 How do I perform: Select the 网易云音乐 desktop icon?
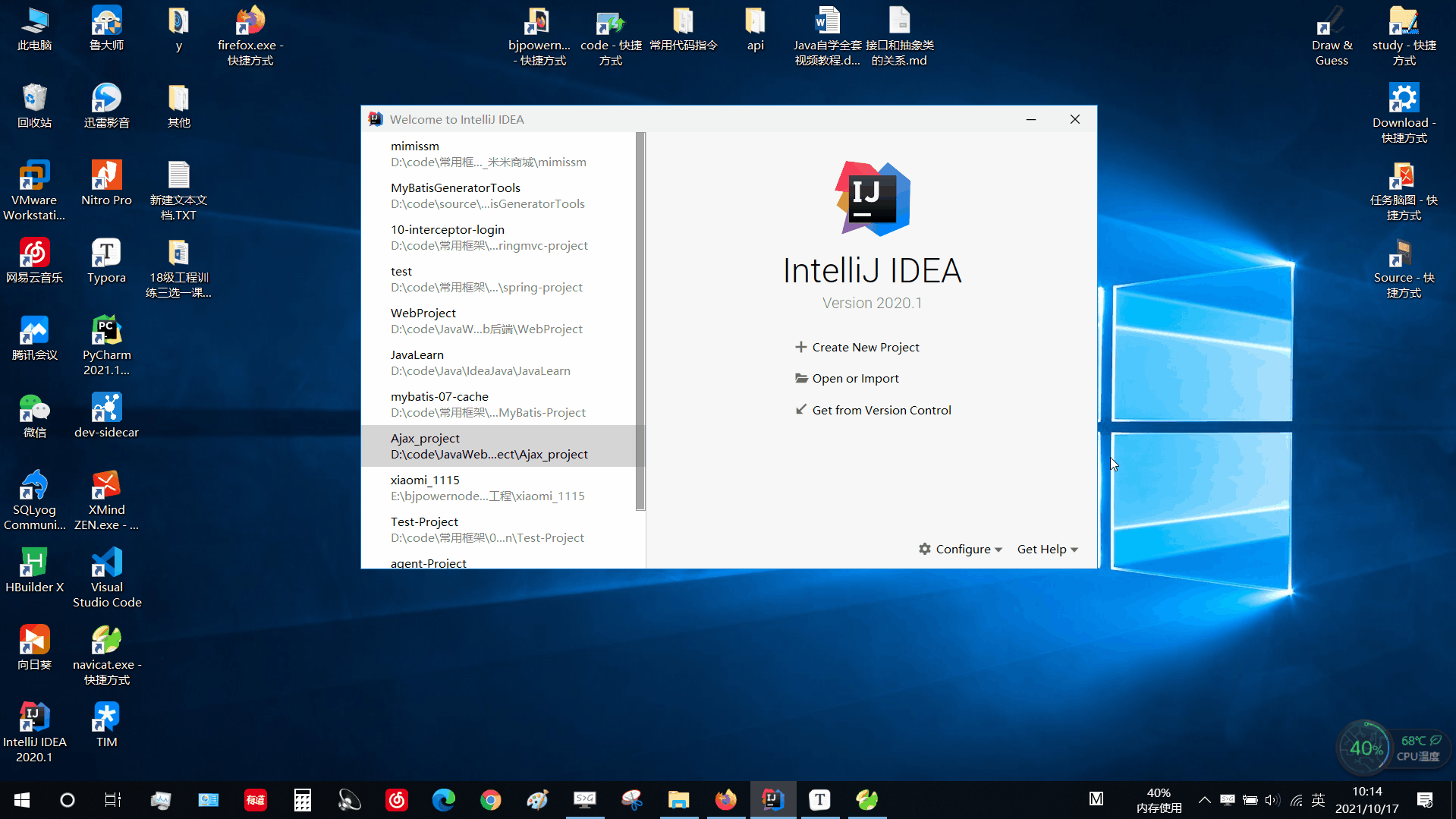coord(34,261)
